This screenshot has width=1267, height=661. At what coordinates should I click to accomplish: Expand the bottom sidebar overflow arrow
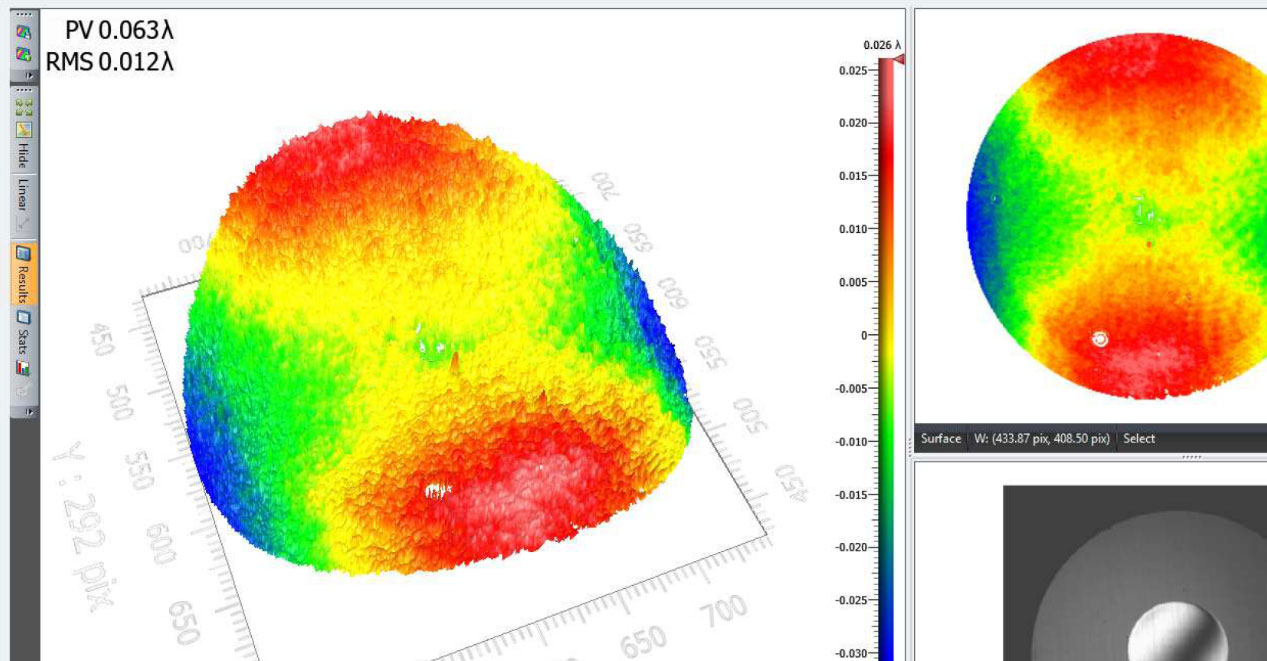30,411
